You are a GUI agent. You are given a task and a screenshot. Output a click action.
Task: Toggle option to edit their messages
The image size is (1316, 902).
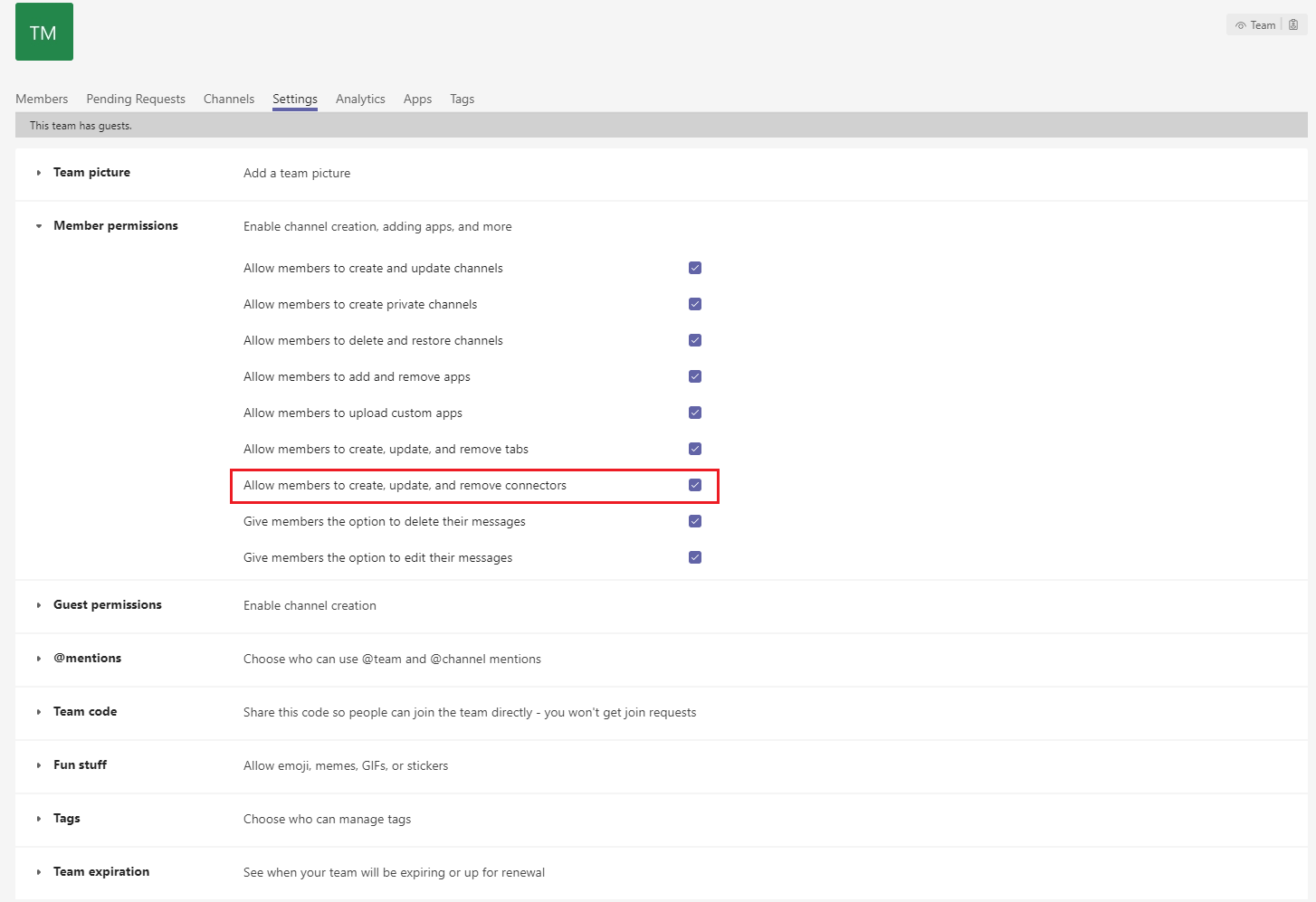[695, 557]
